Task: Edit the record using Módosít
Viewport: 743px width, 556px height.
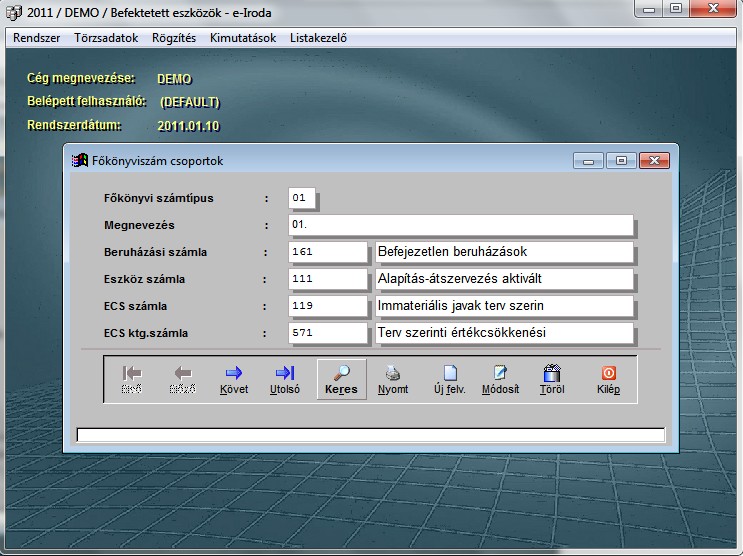Action: (x=500, y=379)
